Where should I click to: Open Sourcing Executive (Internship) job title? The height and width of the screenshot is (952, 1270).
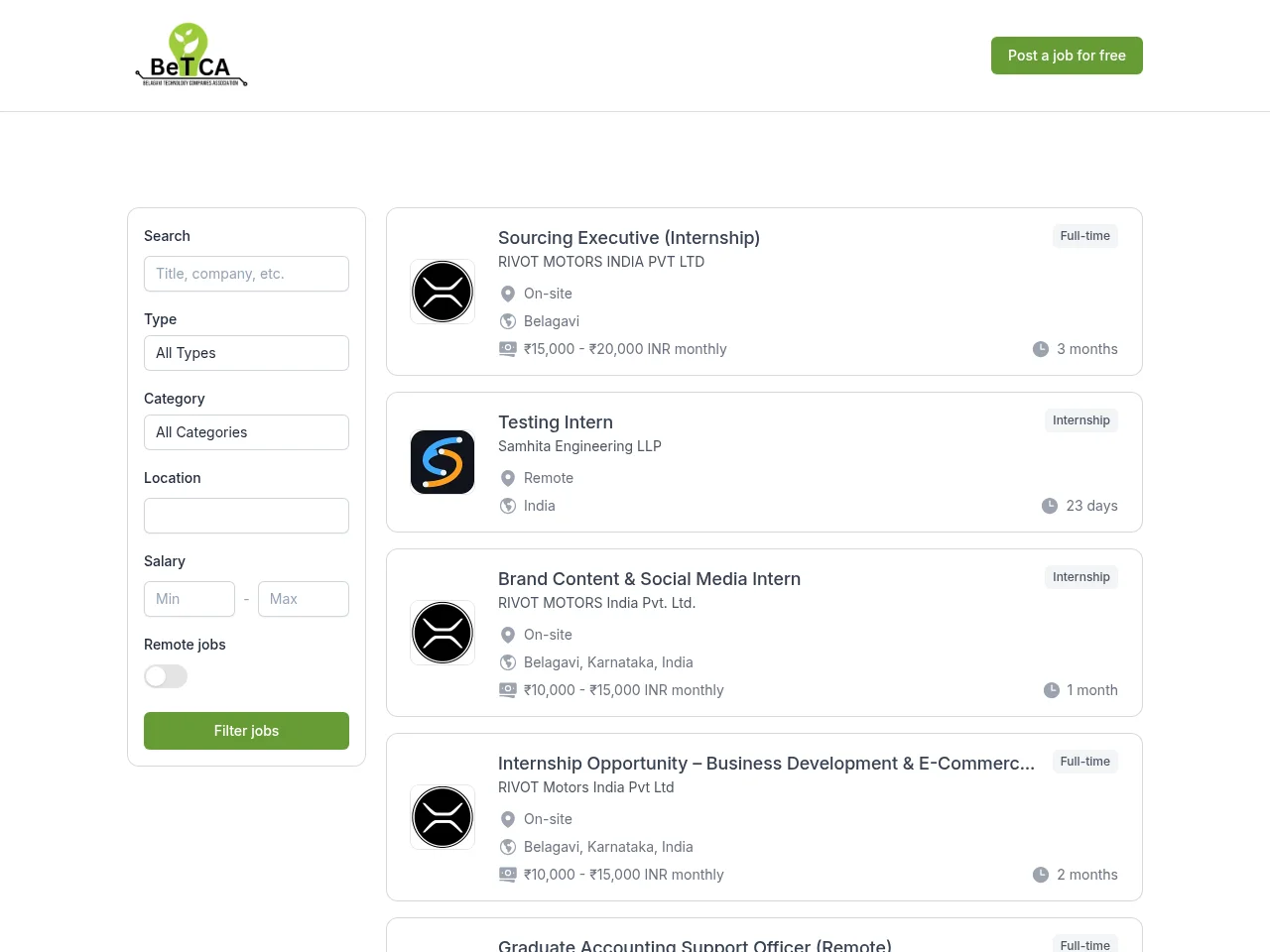[629, 238]
